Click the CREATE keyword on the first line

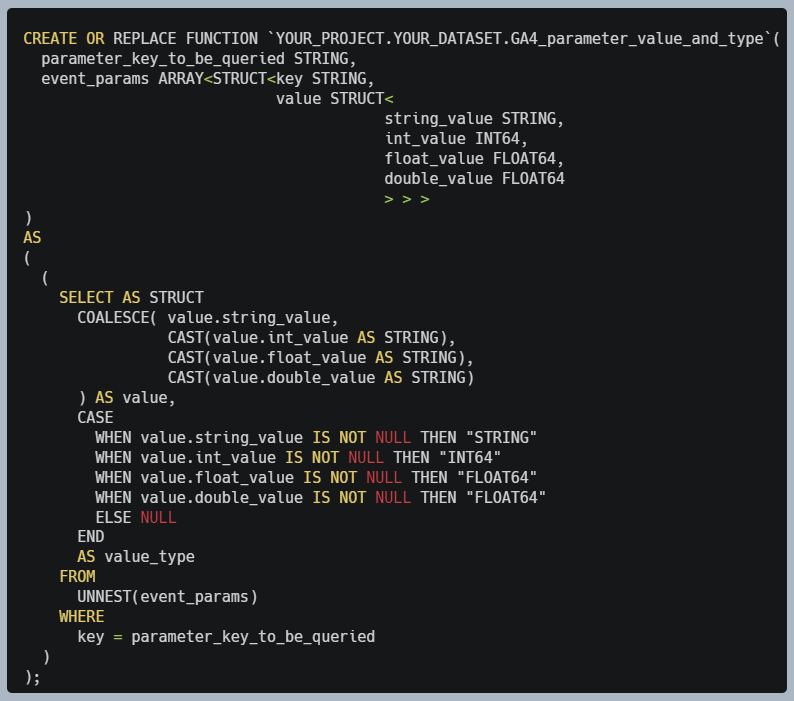(x=50, y=38)
